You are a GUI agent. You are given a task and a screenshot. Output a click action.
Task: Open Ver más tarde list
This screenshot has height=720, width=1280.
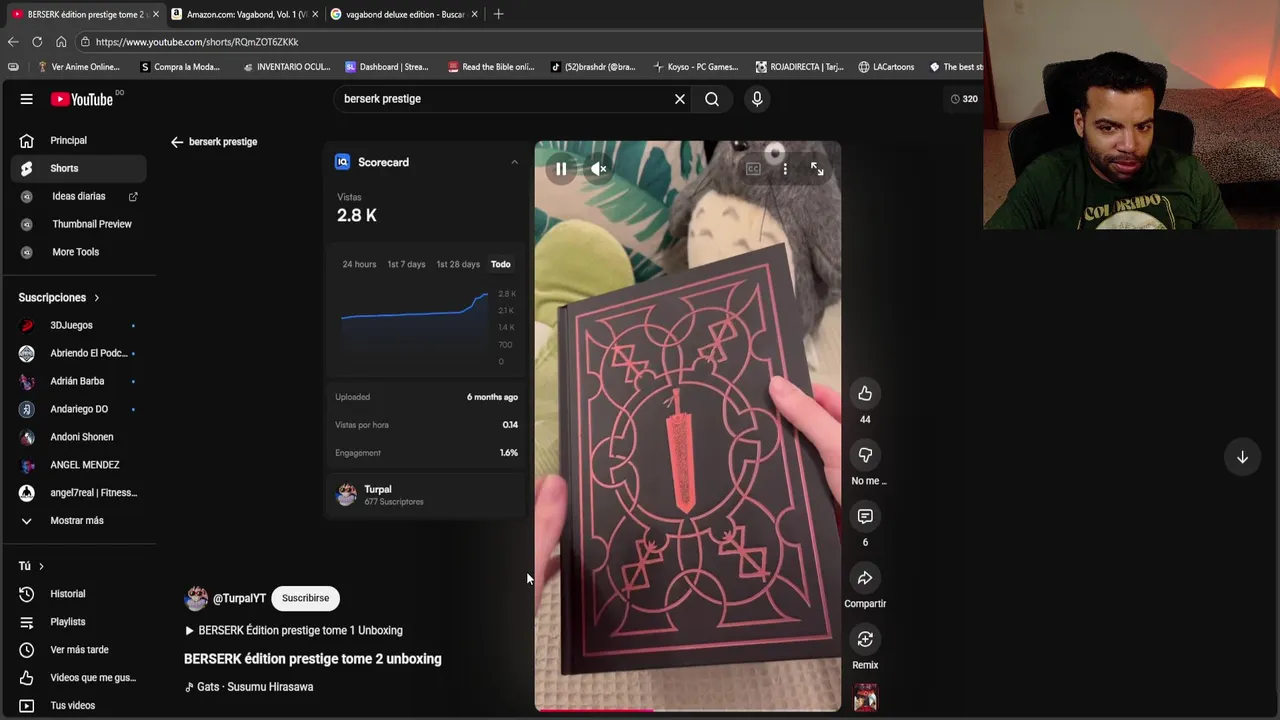point(78,650)
